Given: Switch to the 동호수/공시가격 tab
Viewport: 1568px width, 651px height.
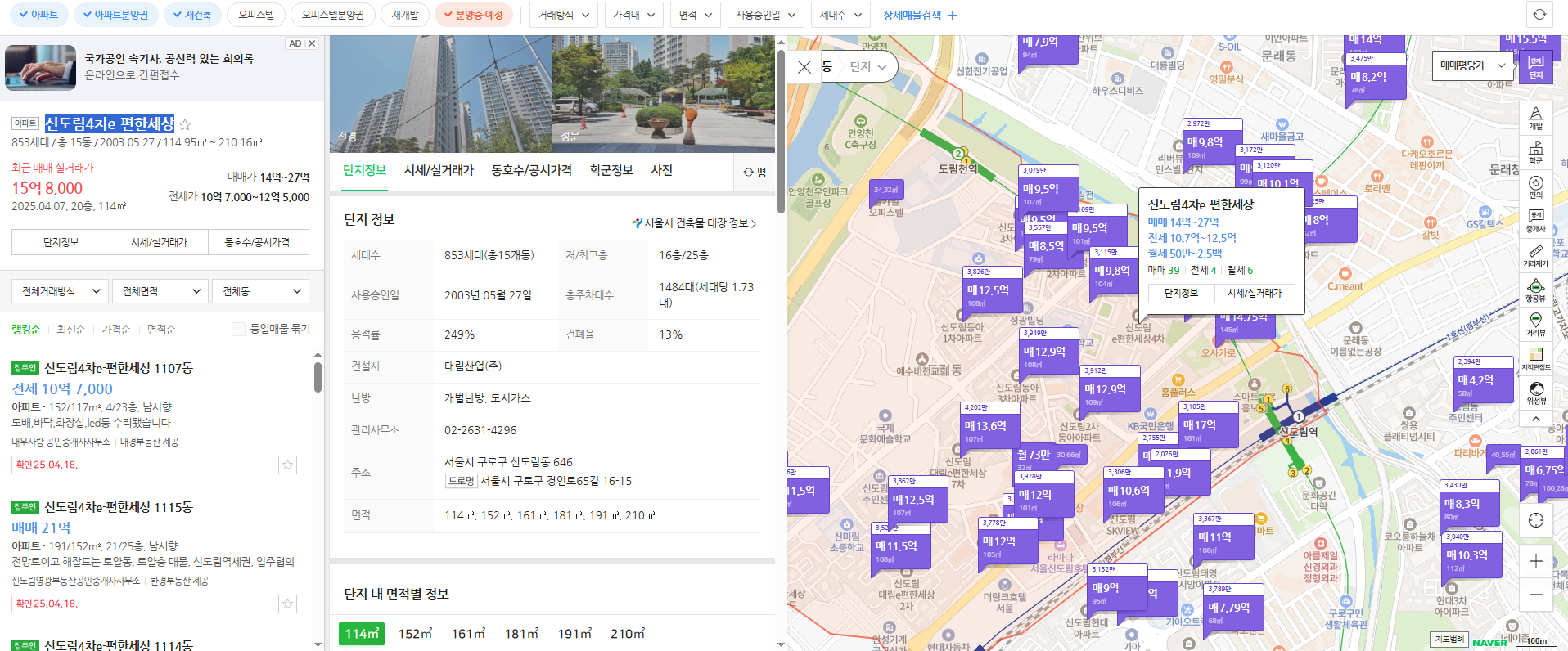Looking at the screenshot, I should tap(531, 170).
